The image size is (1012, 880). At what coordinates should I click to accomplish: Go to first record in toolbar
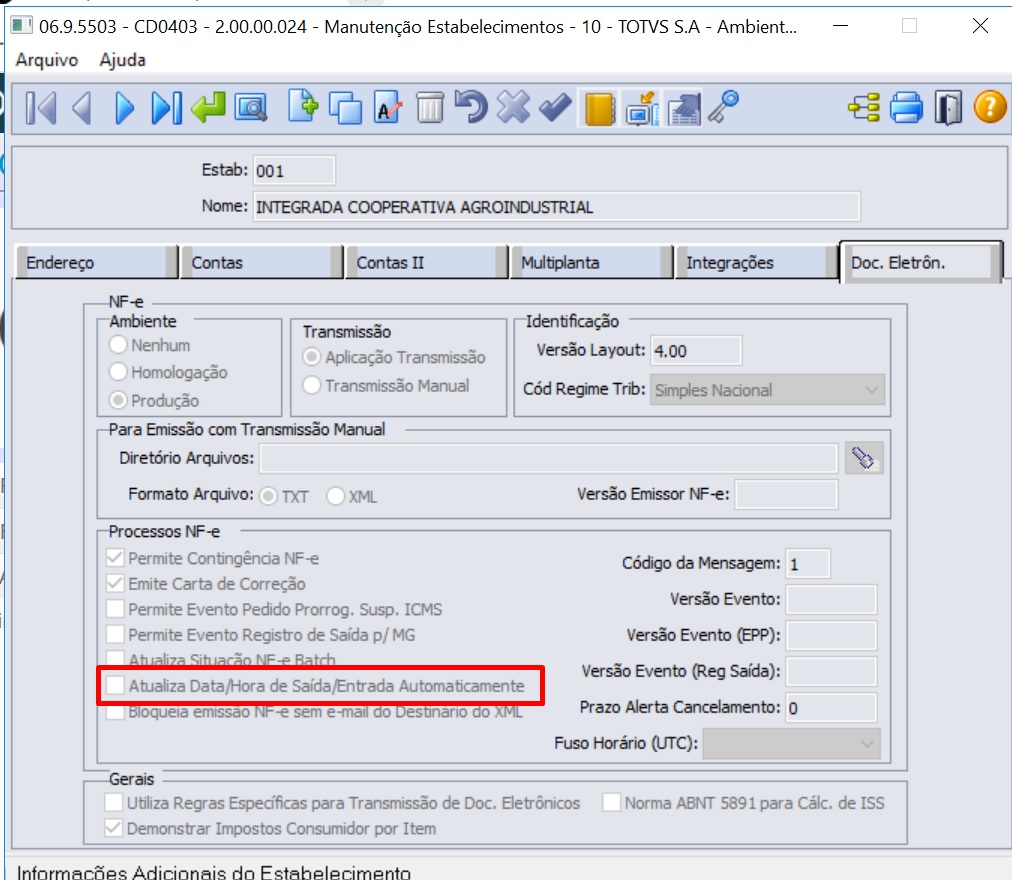(41, 107)
